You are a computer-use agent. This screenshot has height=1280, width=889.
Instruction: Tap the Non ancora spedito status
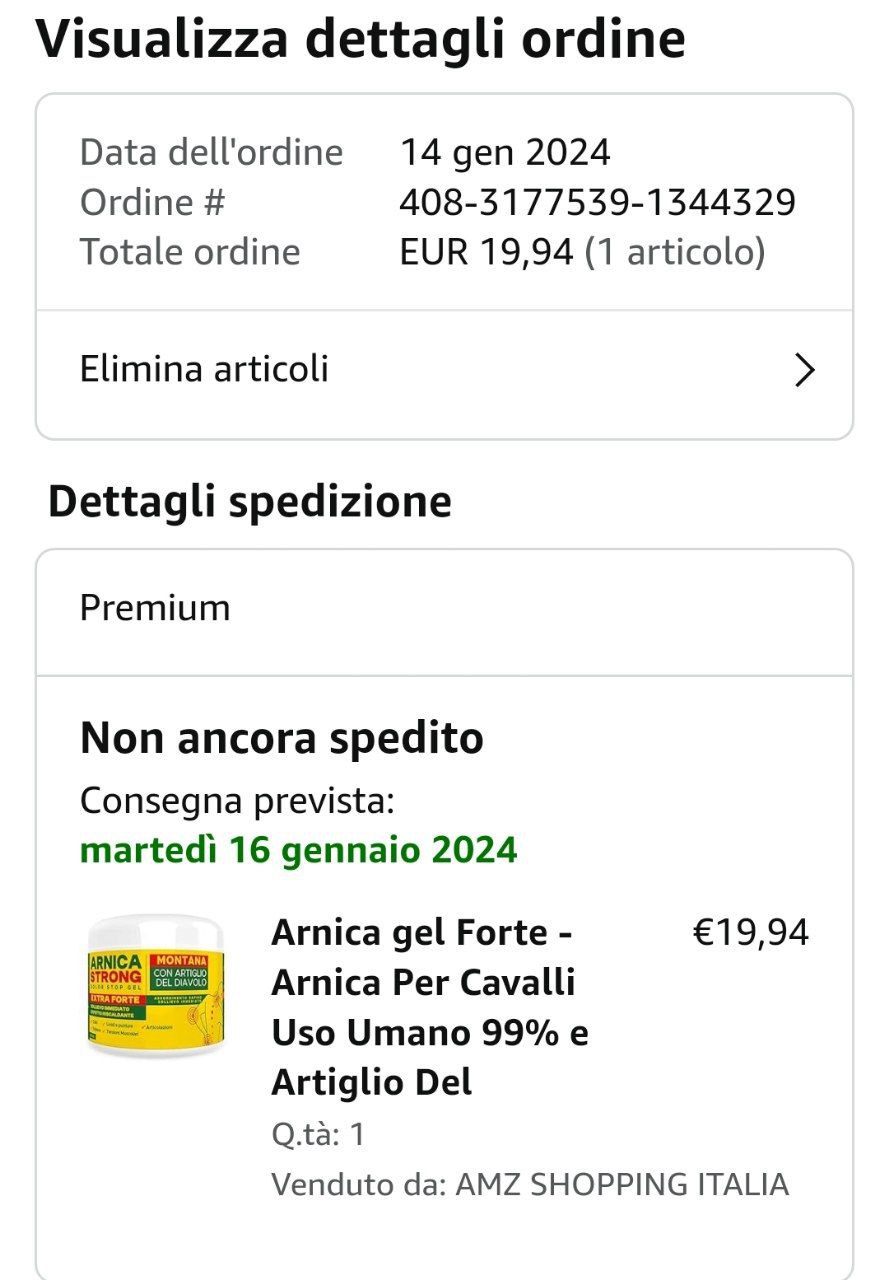pos(281,739)
